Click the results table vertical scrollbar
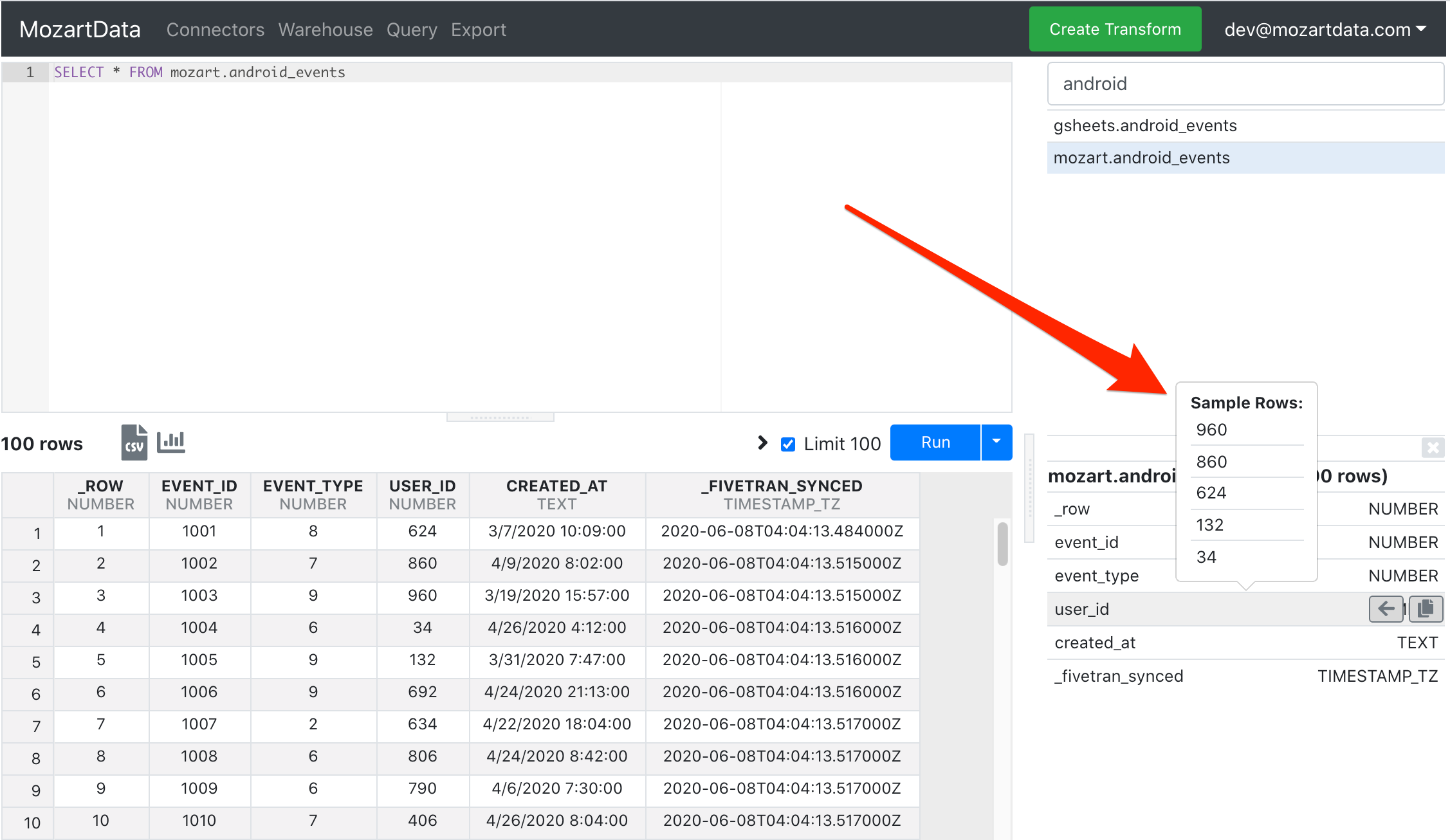Image resolution: width=1450 pixels, height=840 pixels. [x=1002, y=544]
